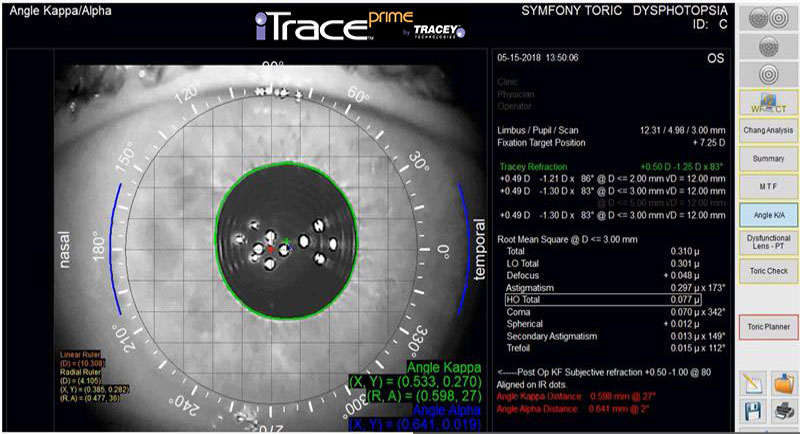Select the Angle K/A display
Image resolution: width=800 pixels, height=434 pixels.
(768, 215)
